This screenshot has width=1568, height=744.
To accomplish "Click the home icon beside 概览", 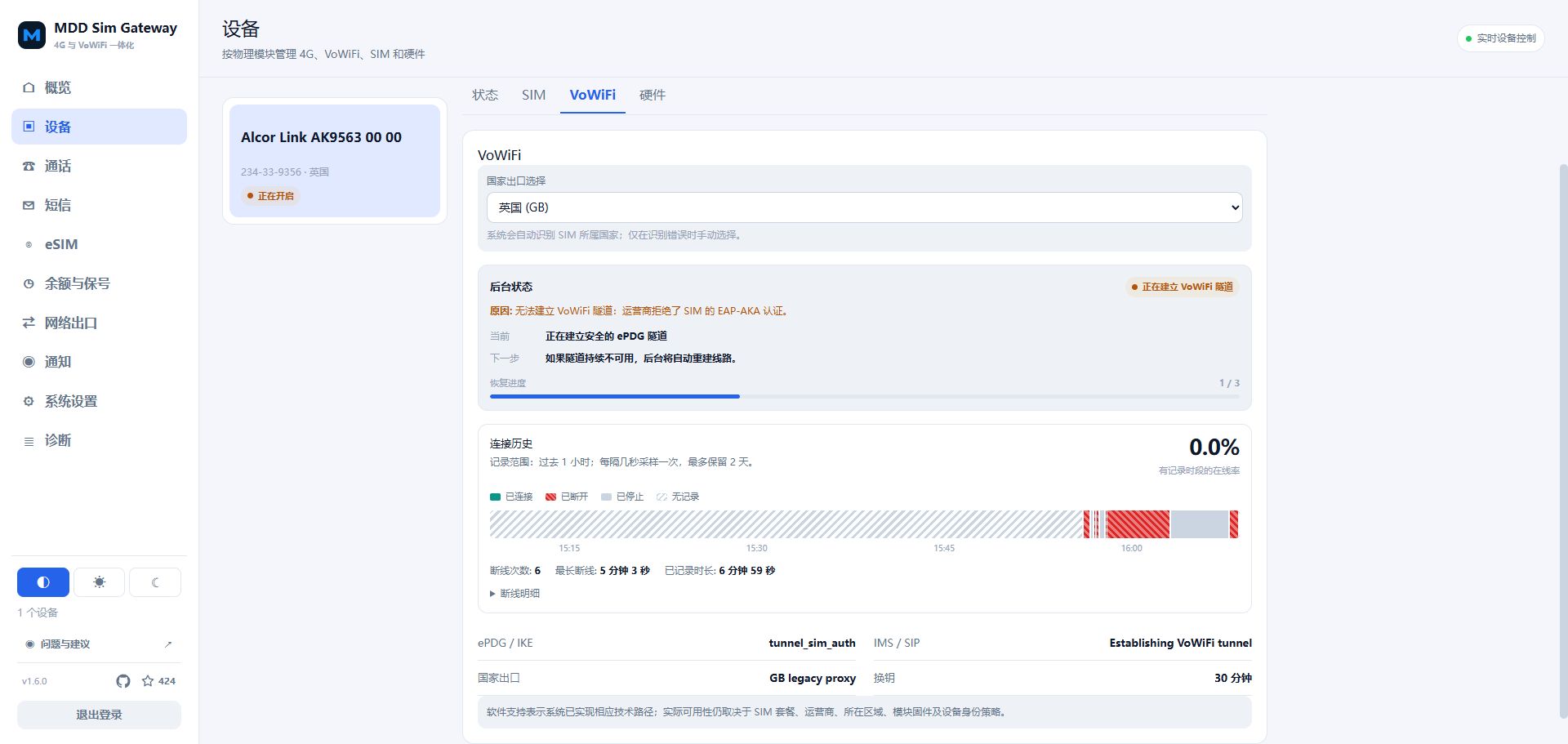I will pyautogui.click(x=29, y=87).
